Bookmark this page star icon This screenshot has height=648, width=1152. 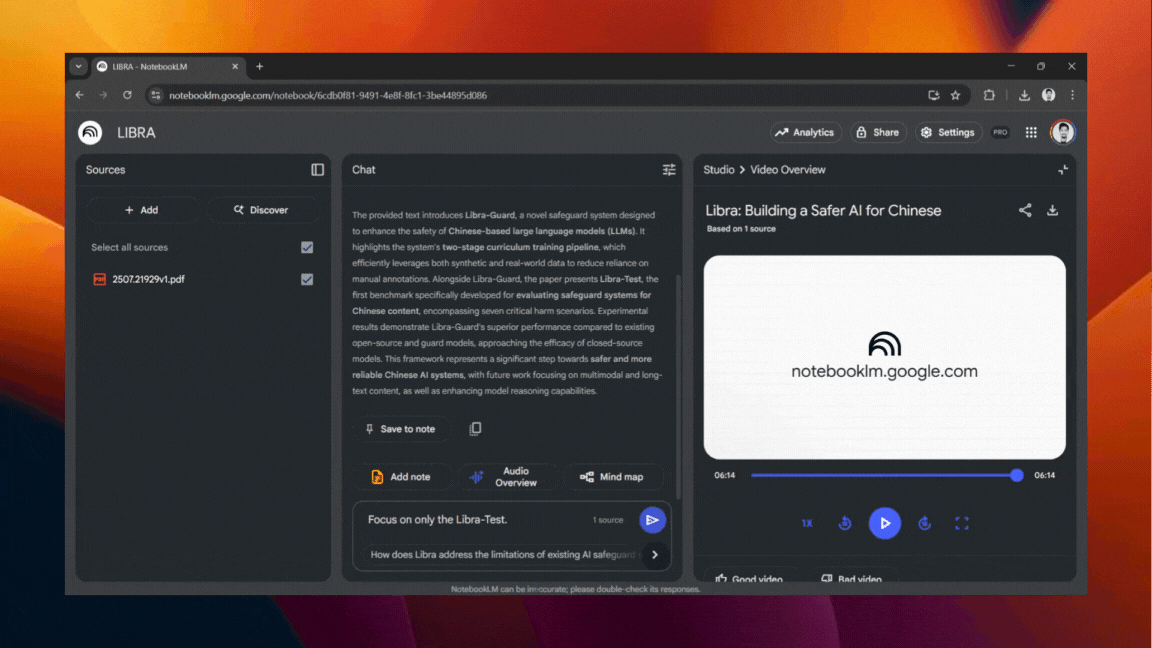point(955,96)
